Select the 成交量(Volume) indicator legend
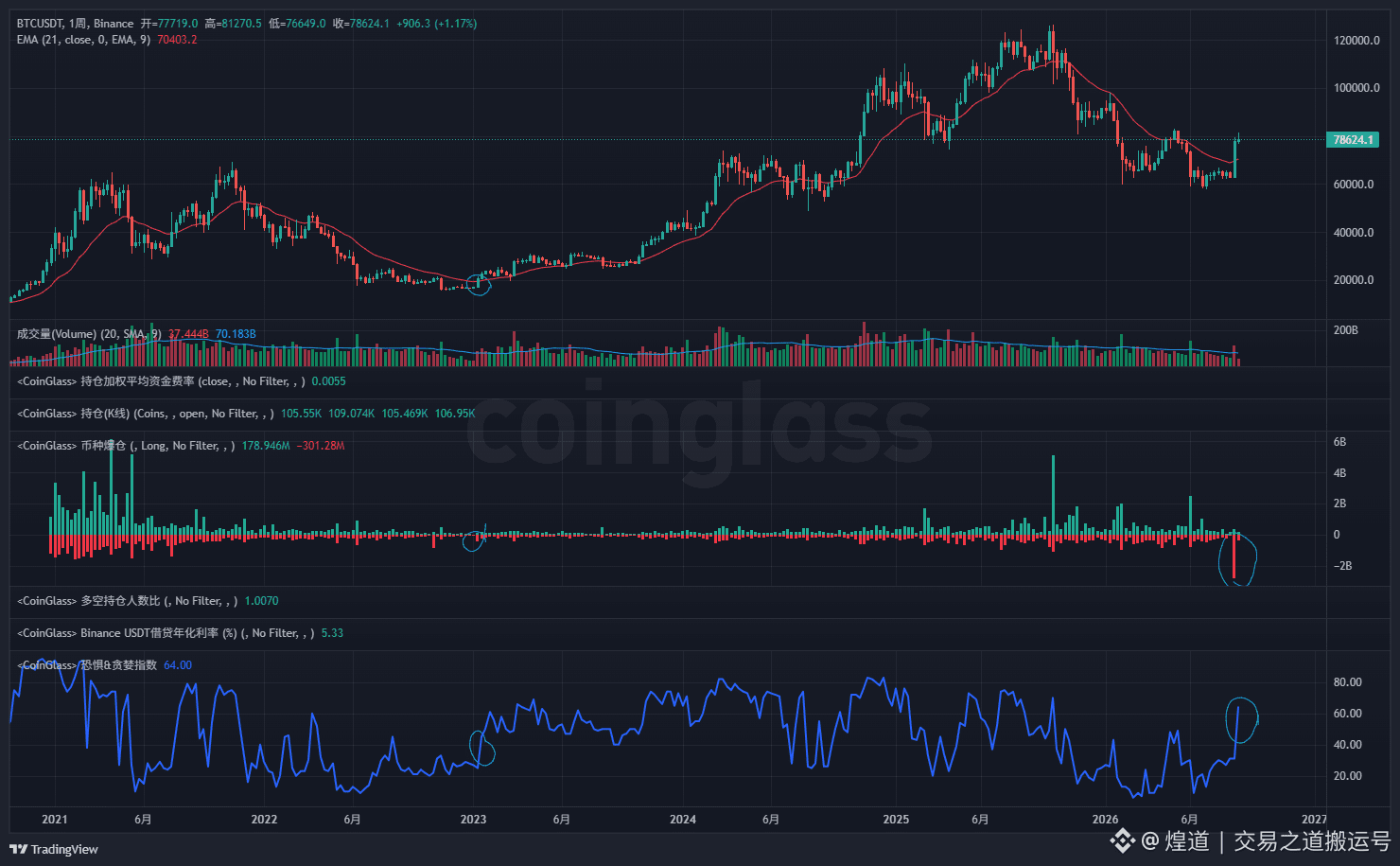Screen dimensions: 1400x866 coord(89,334)
